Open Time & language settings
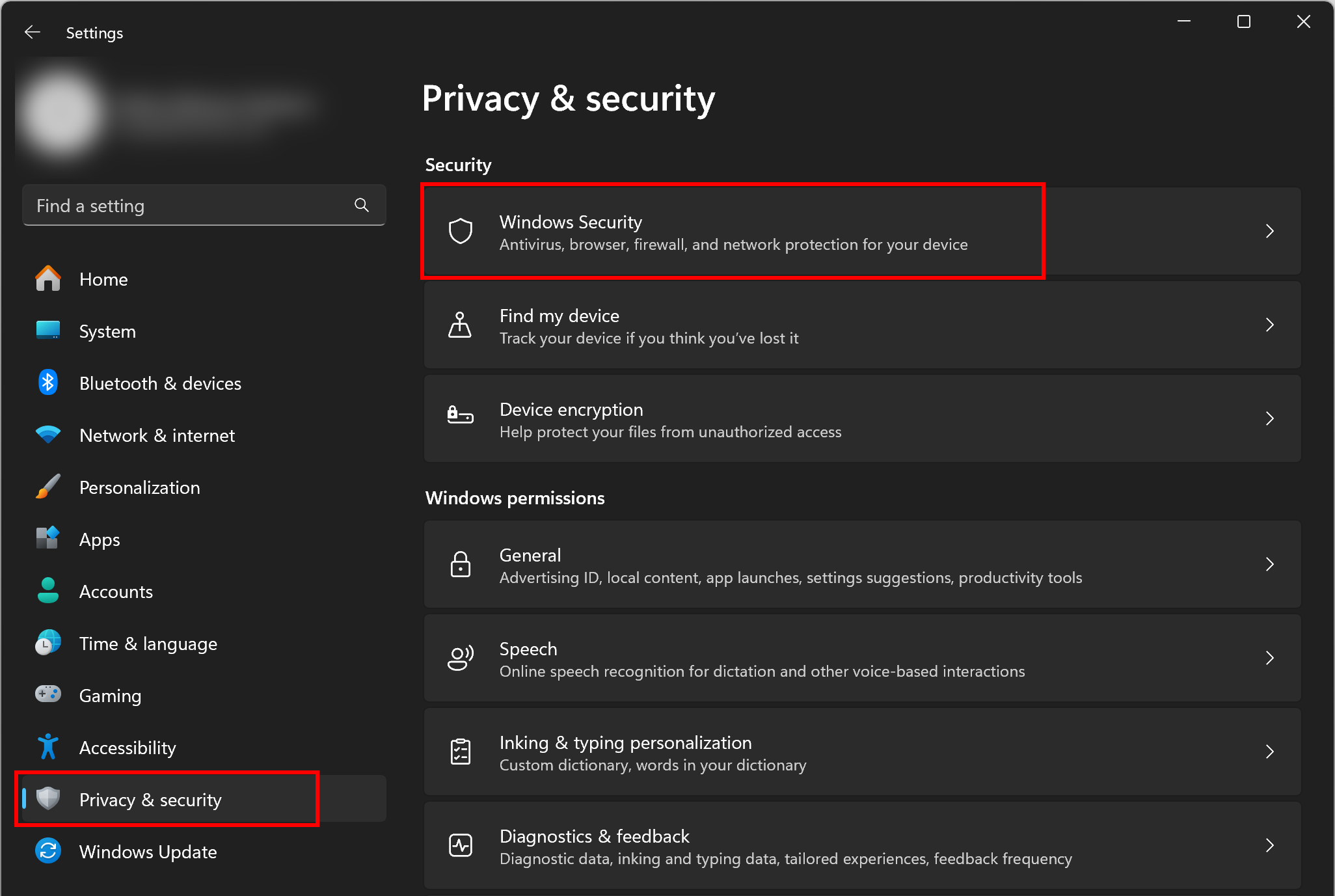 [x=148, y=644]
